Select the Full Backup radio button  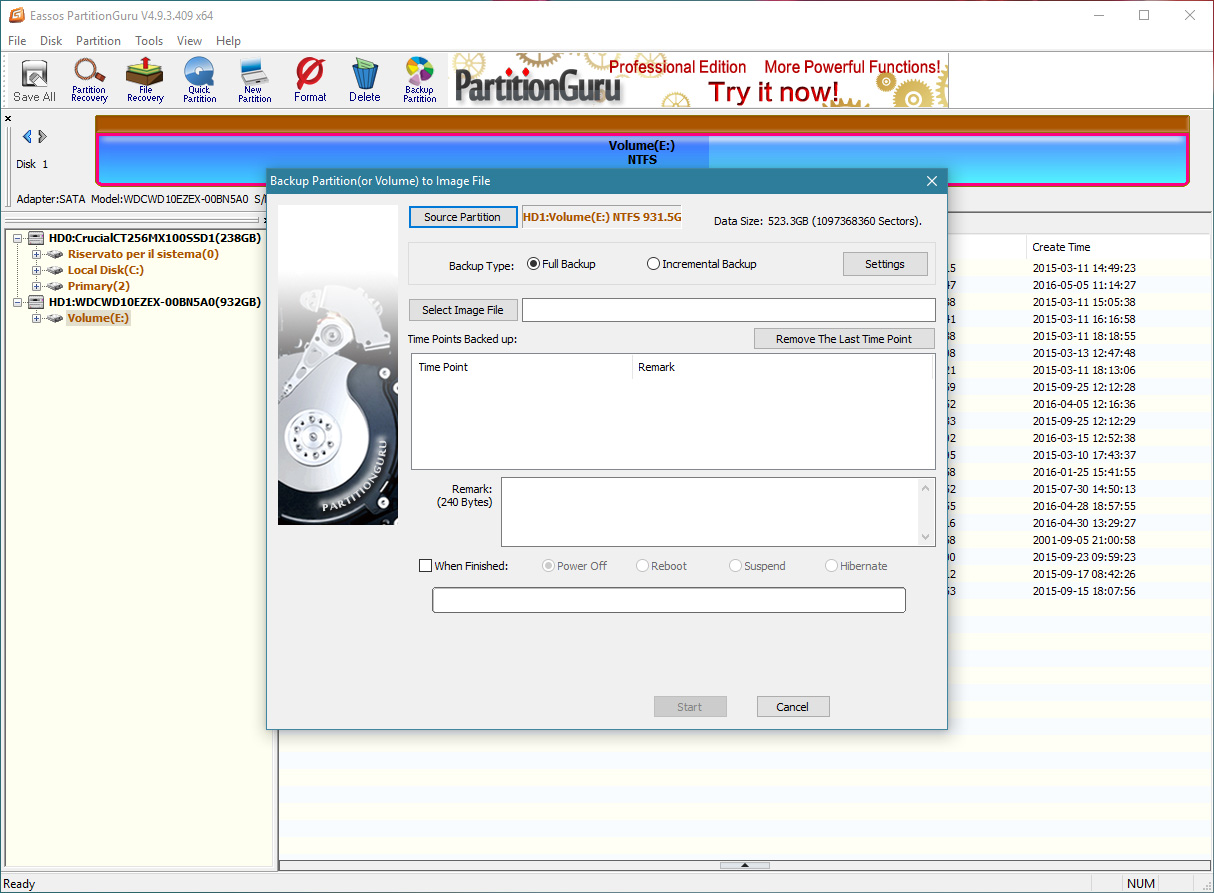(534, 264)
